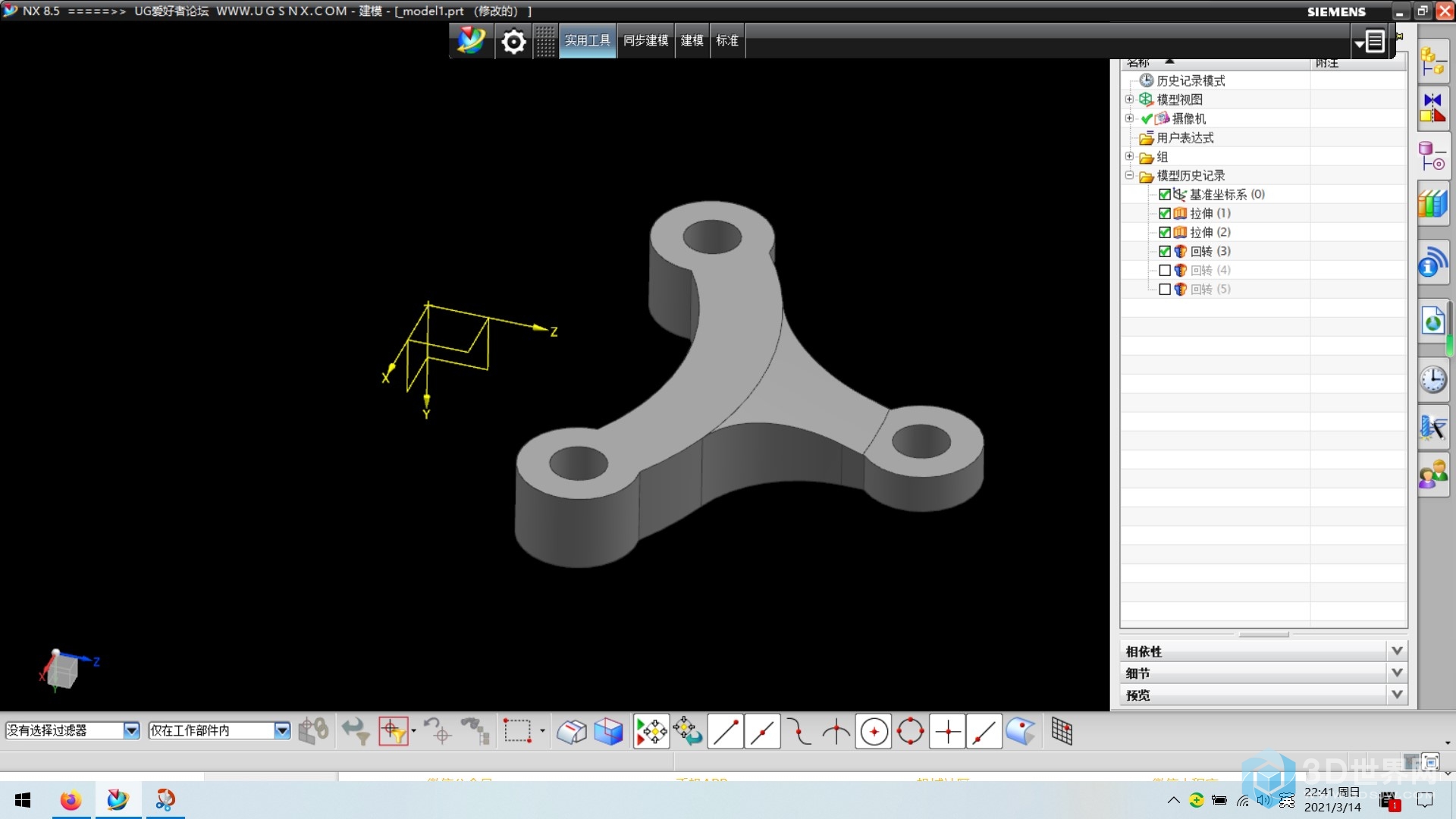Open the rectangle selection mode dropdown arrow

542,731
